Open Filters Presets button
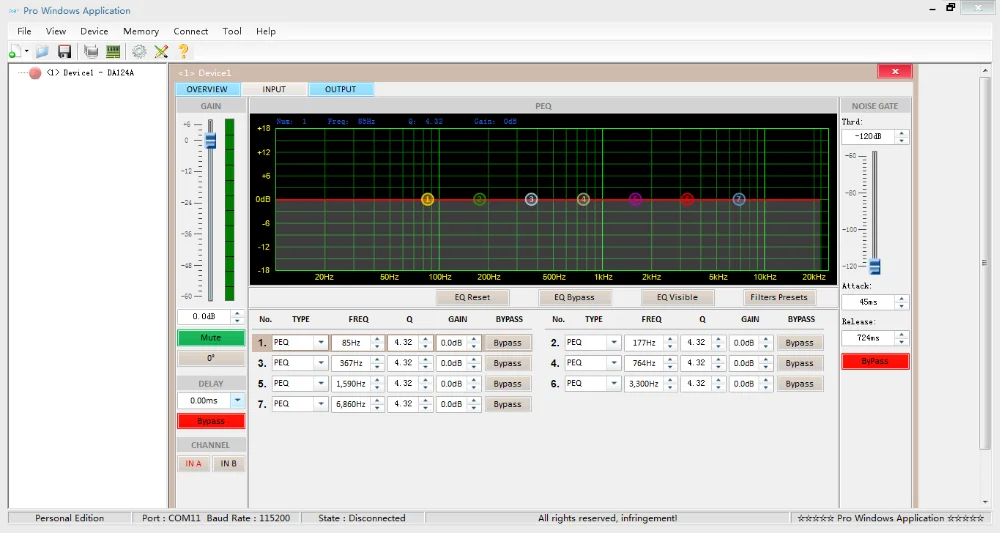The width and height of the screenshot is (1000, 533). pyautogui.click(x=779, y=297)
